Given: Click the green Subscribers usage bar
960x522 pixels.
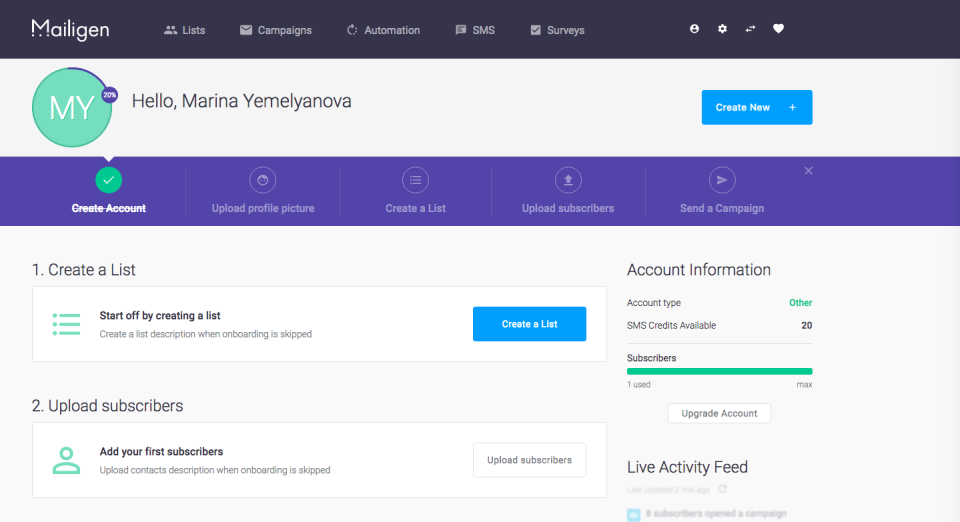Looking at the screenshot, I should pos(719,371).
